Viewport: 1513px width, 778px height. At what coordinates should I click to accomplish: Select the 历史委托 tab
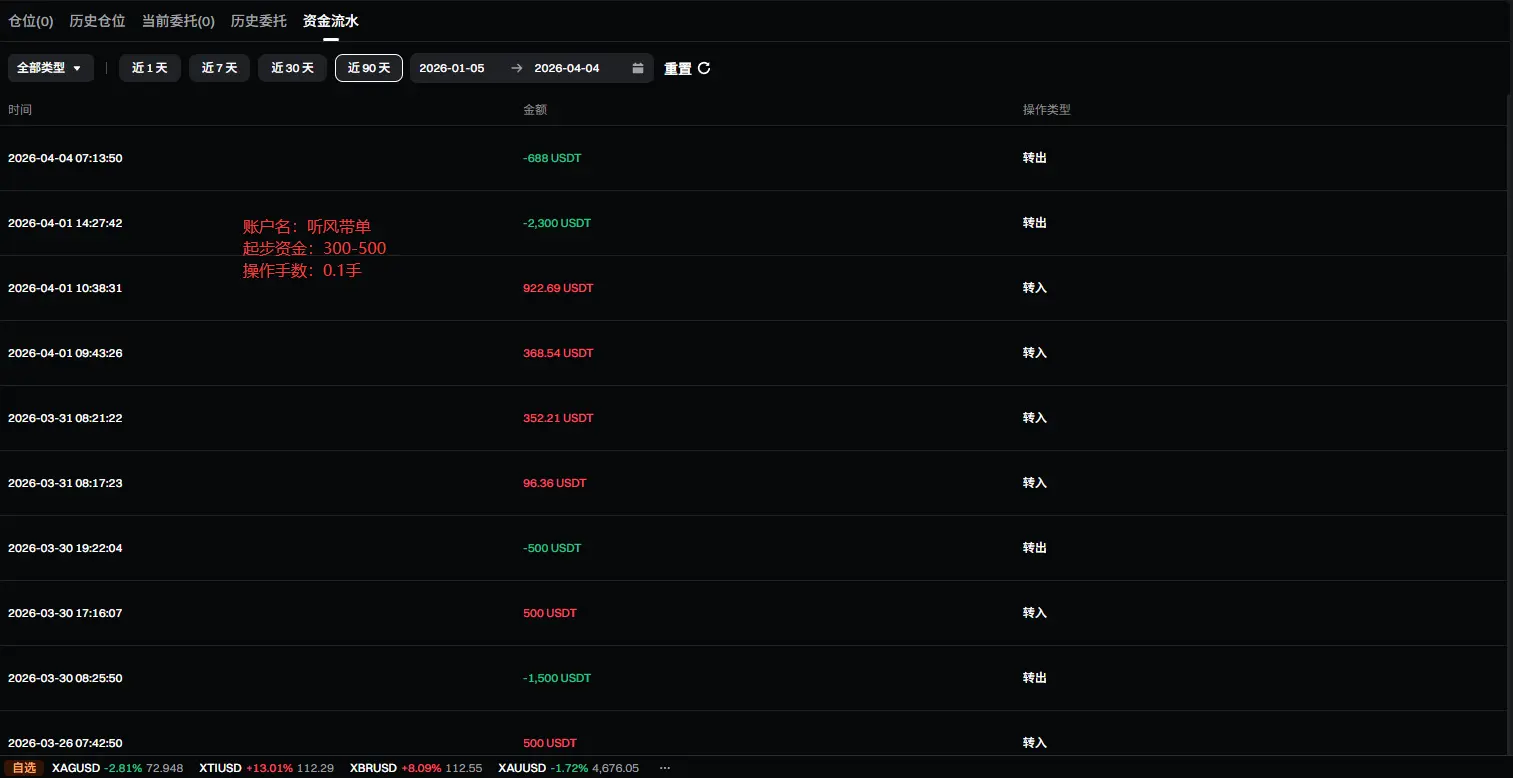[x=258, y=20]
